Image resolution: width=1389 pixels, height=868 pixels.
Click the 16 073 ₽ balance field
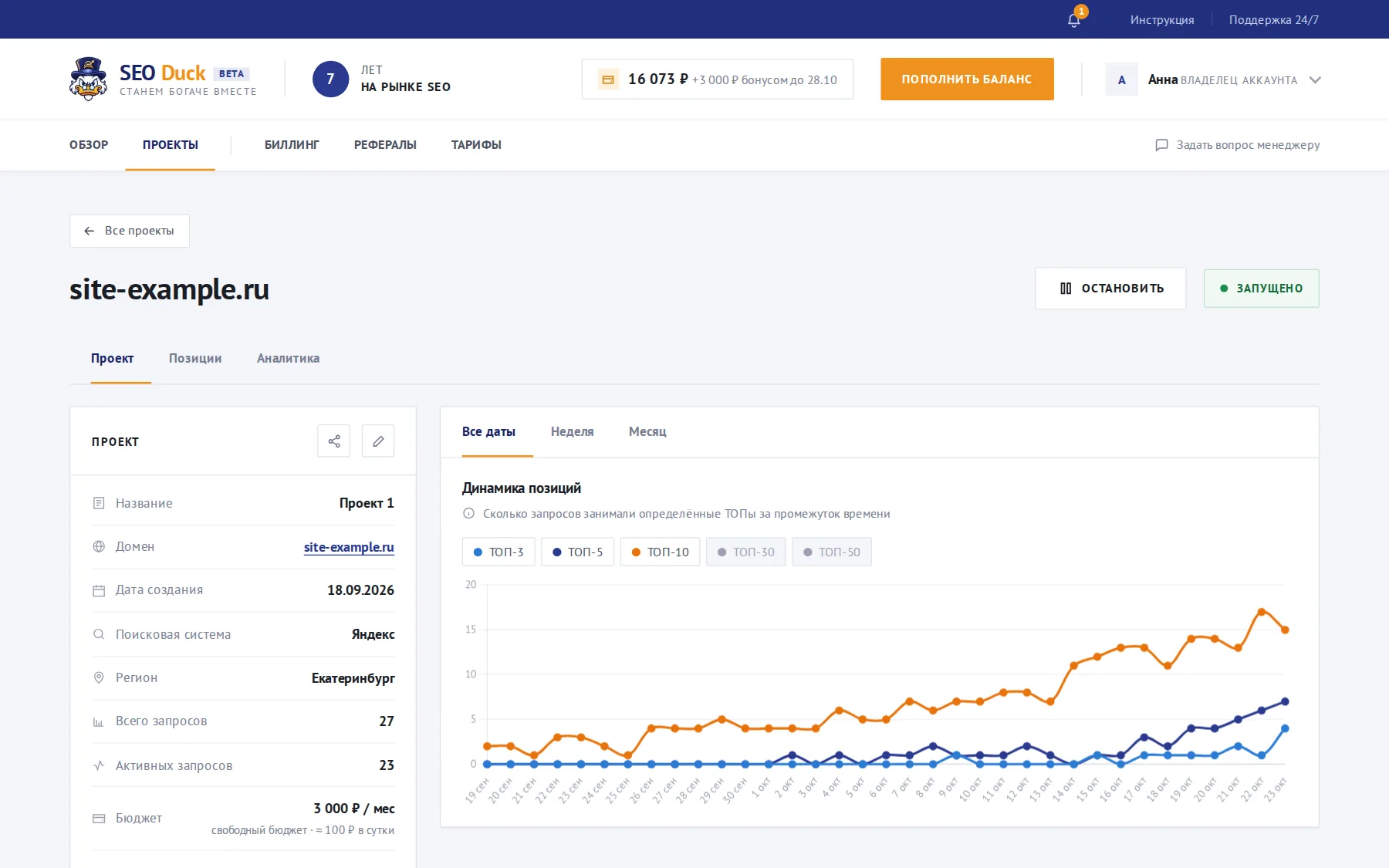(x=718, y=79)
